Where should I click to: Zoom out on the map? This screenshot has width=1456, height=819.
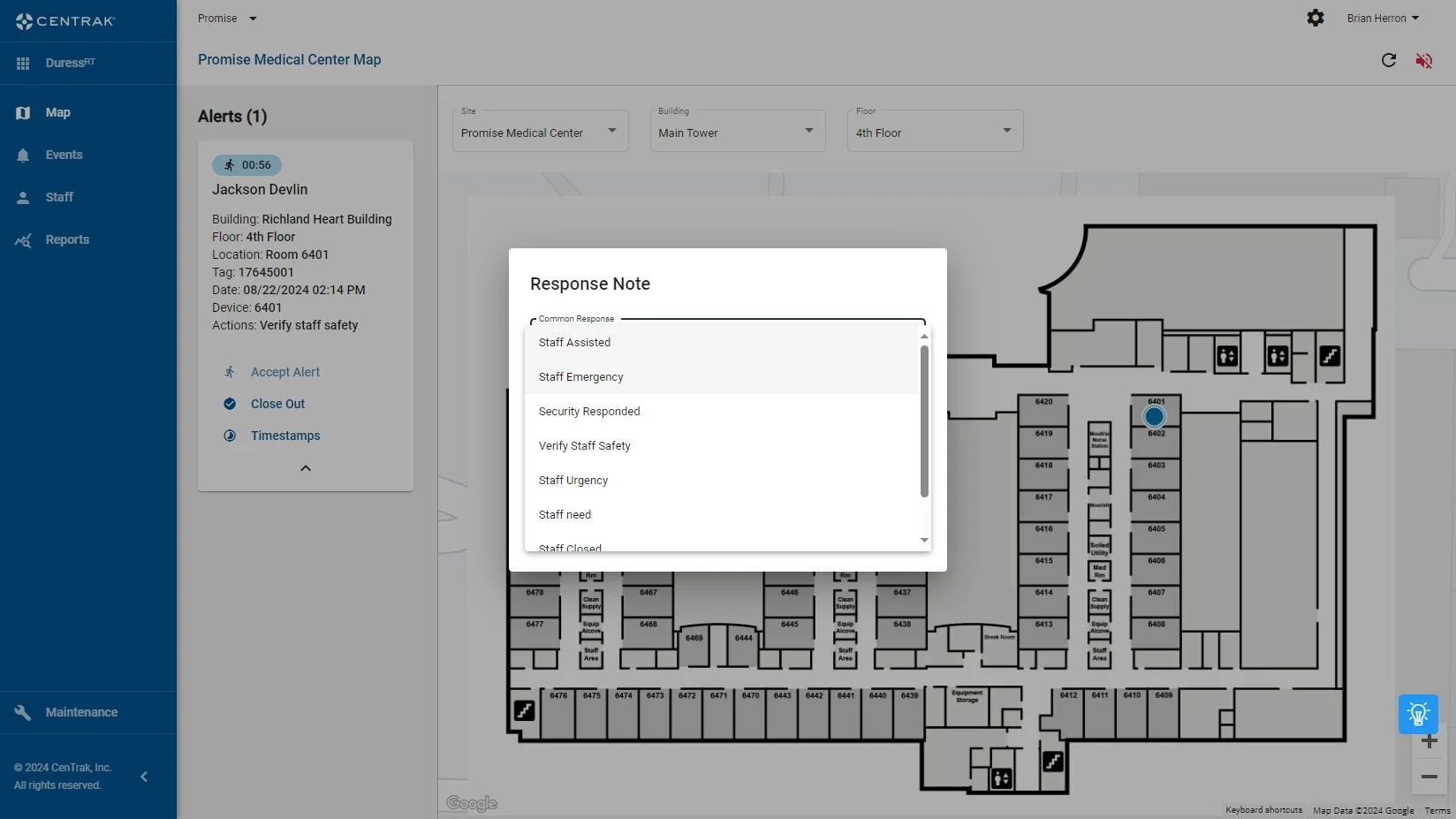click(x=1429, y=777)
